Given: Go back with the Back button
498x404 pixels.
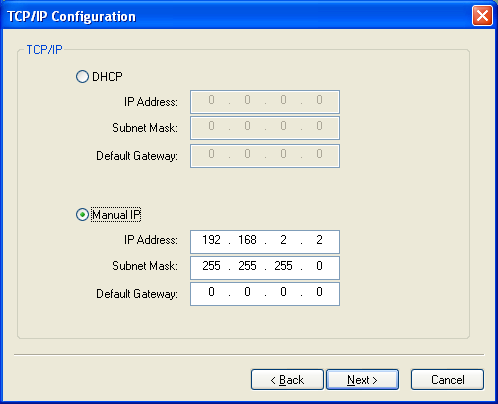Looking at the screenshot, I should pyautogui.click(x=287, y=380).
